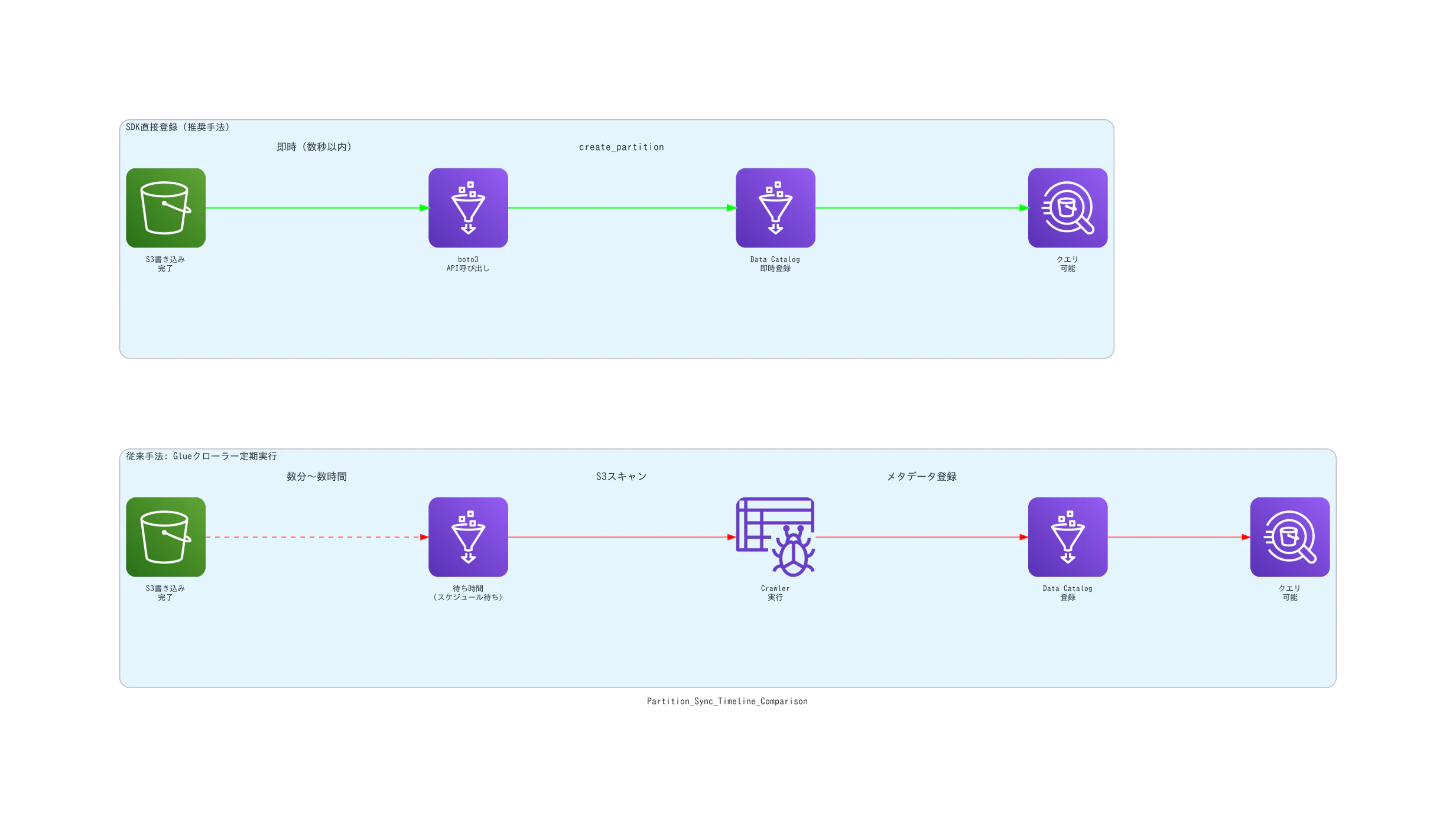The height and width of the screenshot is (824, 1456).
Task: Click the Crawler 実行 bug icon
Action: (775, 537)
